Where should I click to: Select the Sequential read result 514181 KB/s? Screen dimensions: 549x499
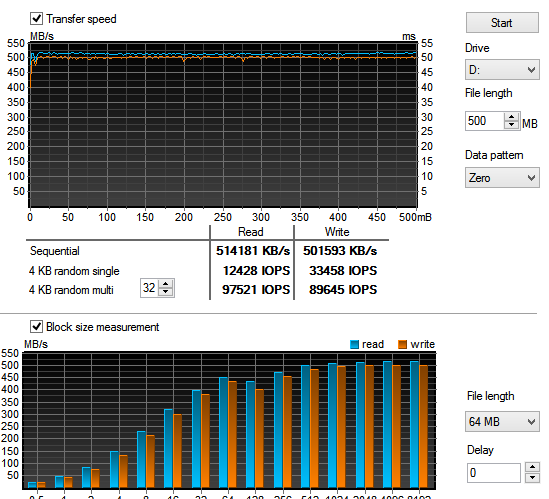253,251
